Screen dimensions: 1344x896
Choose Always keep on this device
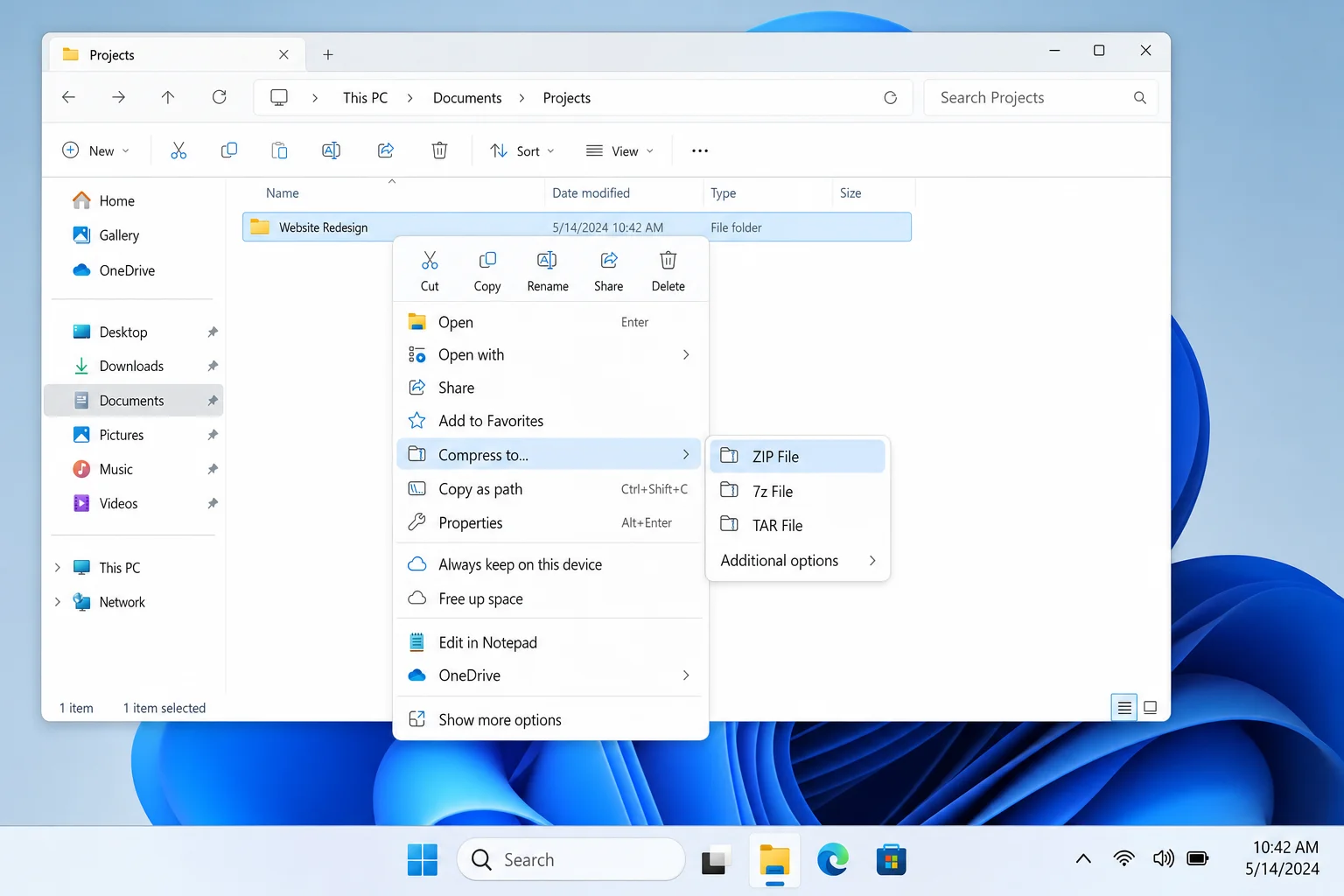coord(549,564)
